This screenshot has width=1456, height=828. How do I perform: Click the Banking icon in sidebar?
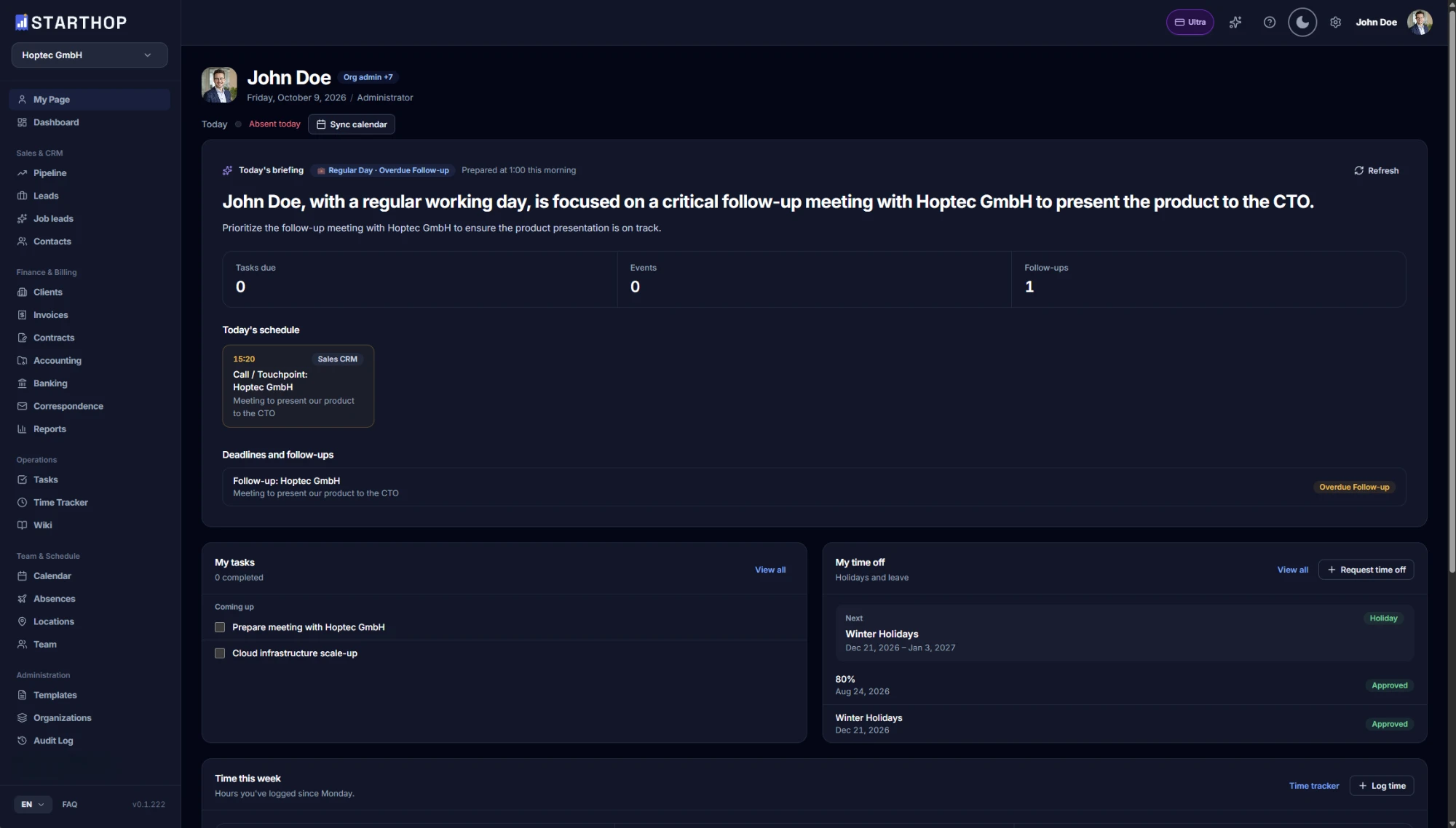point(22,383)
